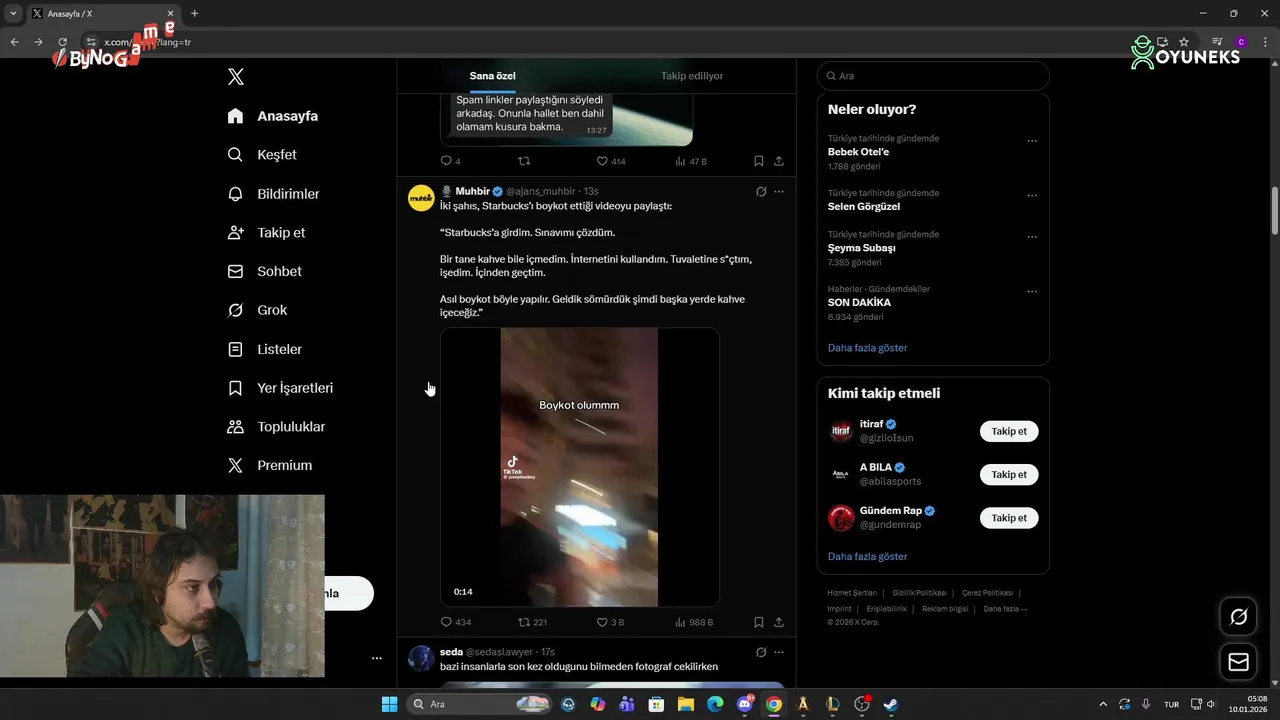Open floating Grok button

coord(1238,617)
